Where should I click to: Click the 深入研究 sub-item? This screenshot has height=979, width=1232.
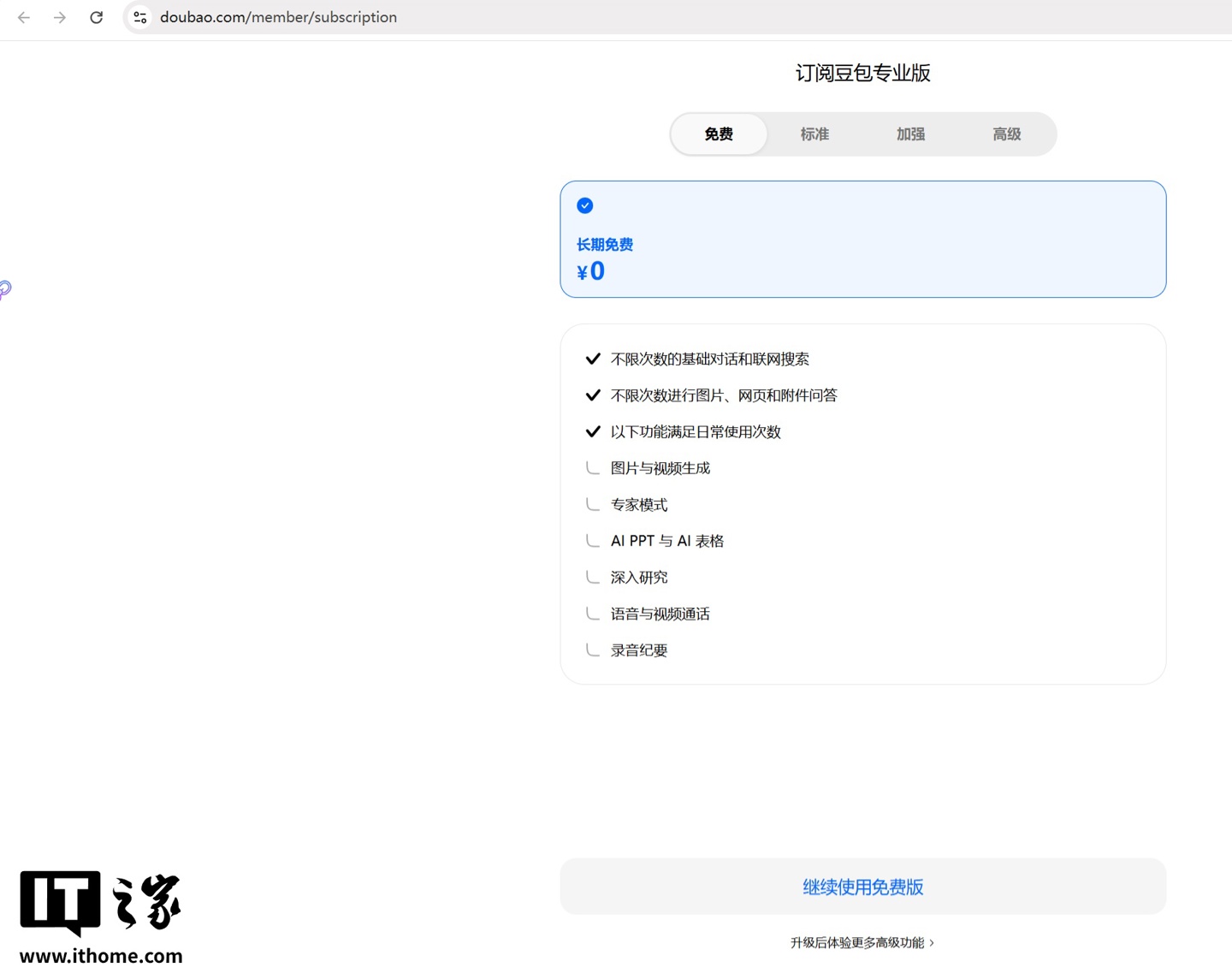tap(639, 578)
